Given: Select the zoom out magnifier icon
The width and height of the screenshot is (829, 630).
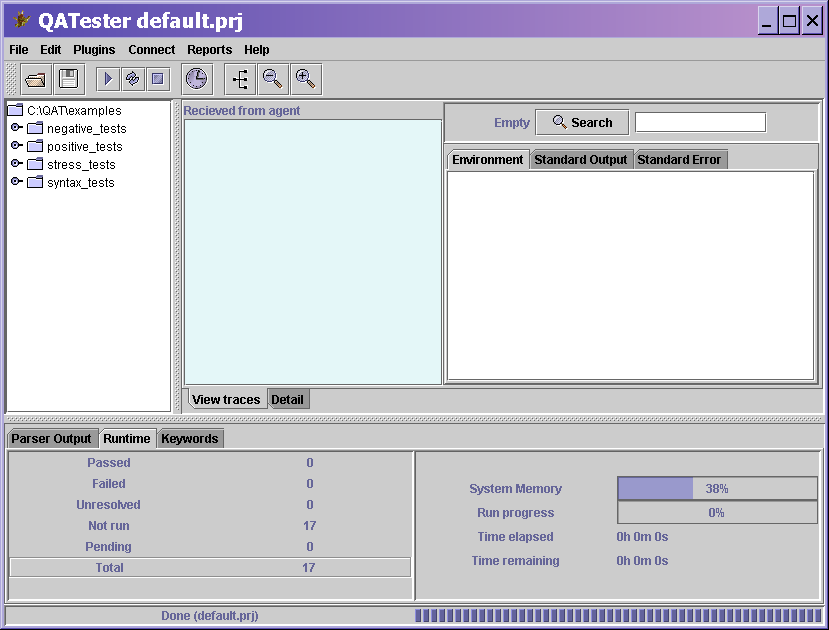Looking at the screenshot, I should tap(272, 78).
